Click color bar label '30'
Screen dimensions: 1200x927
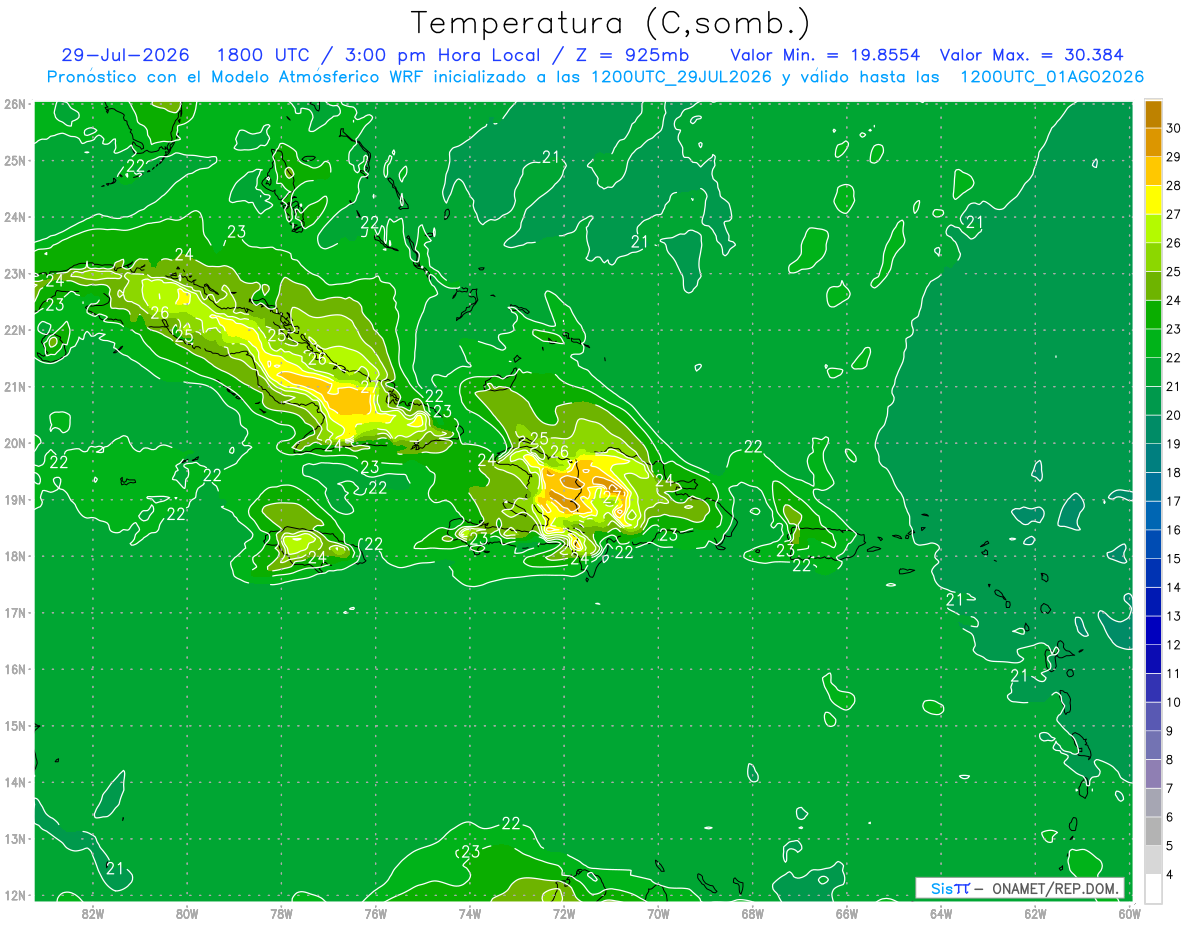click(x=1174, y=129)
